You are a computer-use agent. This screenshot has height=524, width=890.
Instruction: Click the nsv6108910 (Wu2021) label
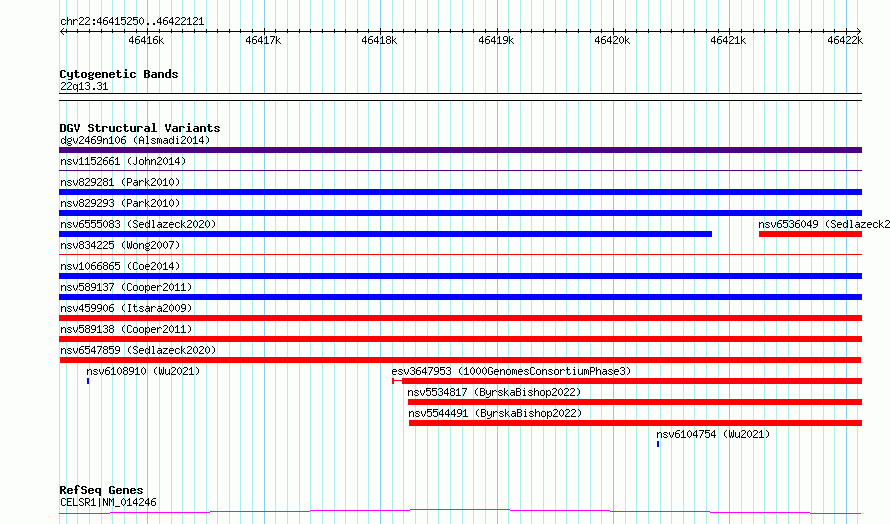(144, 371)
